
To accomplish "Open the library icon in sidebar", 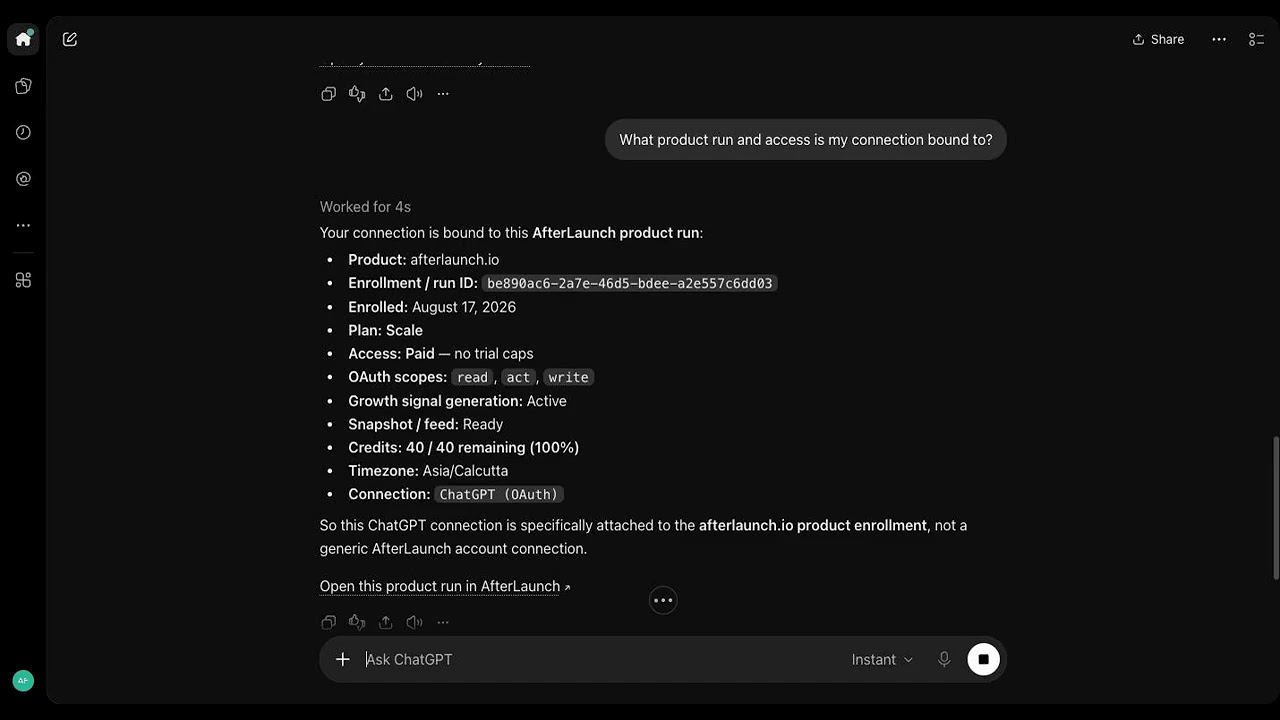I will tap(23, 86).
